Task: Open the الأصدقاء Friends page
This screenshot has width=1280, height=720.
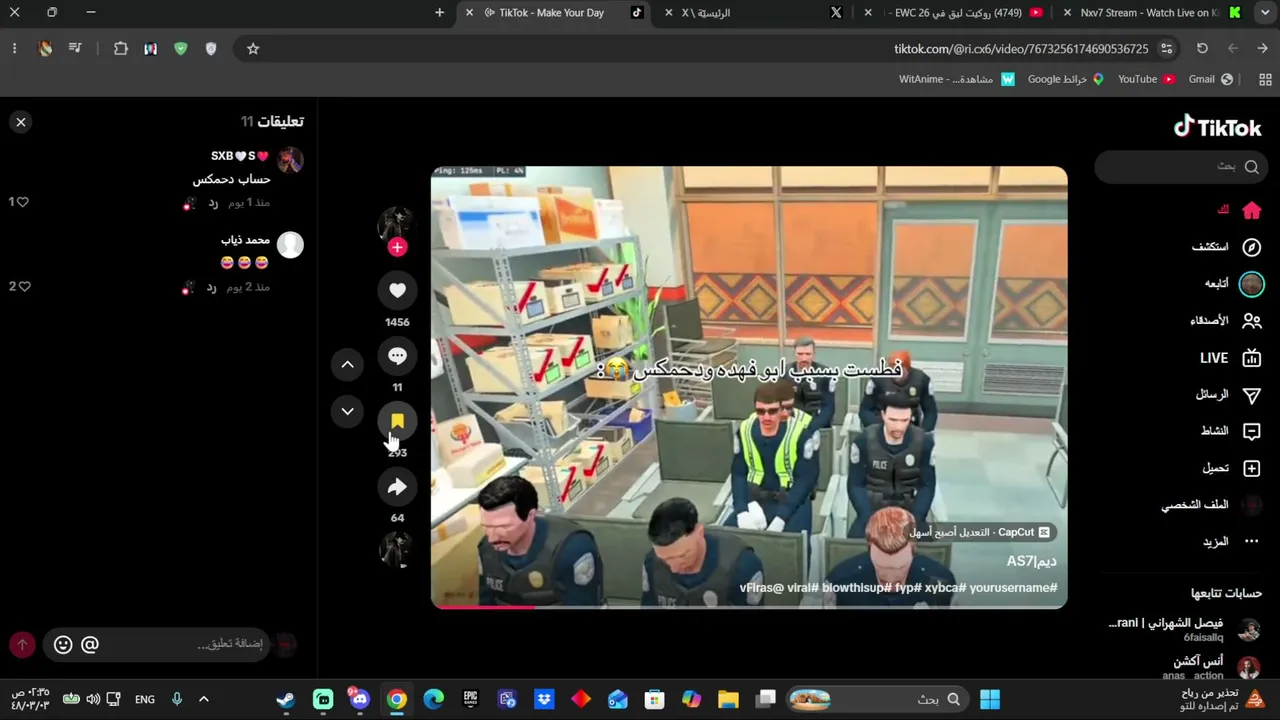Action: click(1225, 321)
